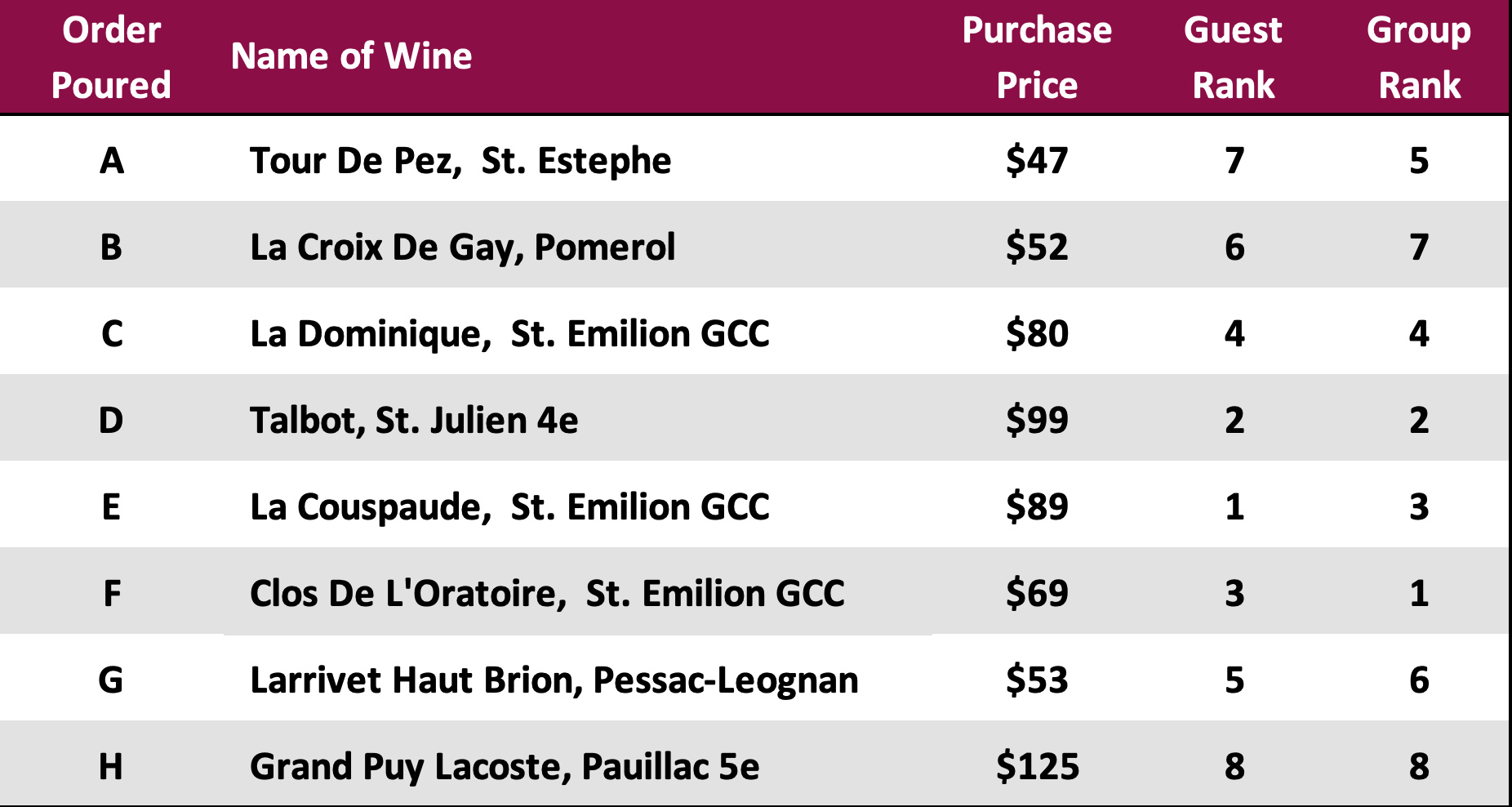Select the Group Rank column header
The image size is (1512, 807).
(x=1419, y=57)
